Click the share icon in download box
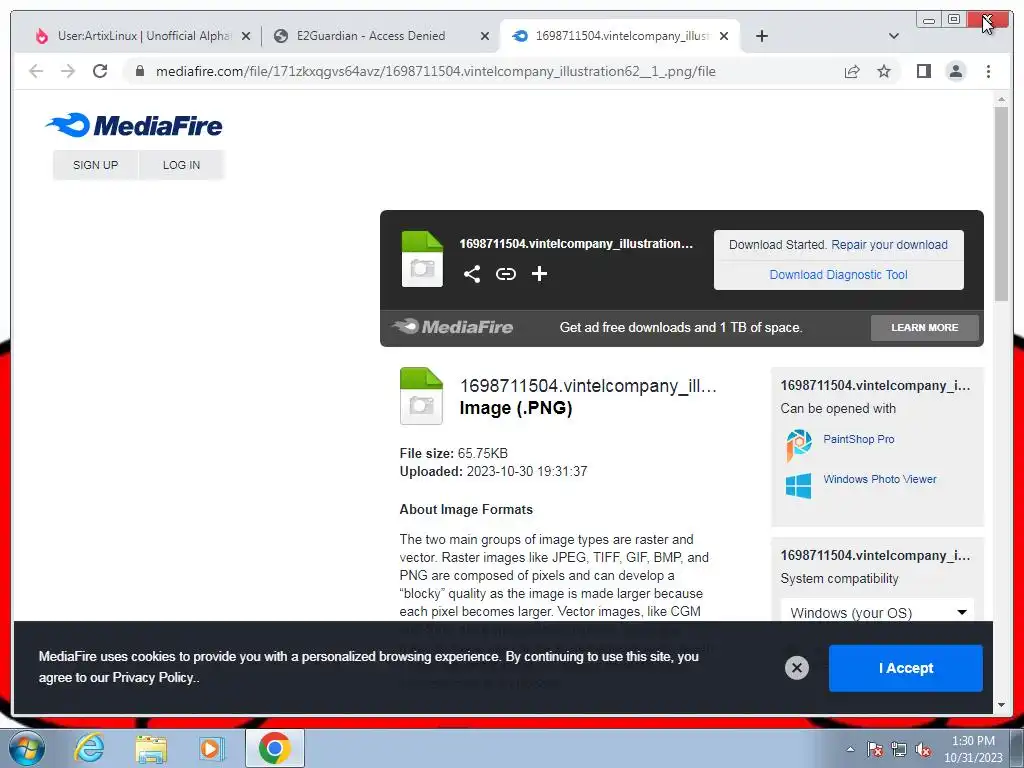 (472, 274)
